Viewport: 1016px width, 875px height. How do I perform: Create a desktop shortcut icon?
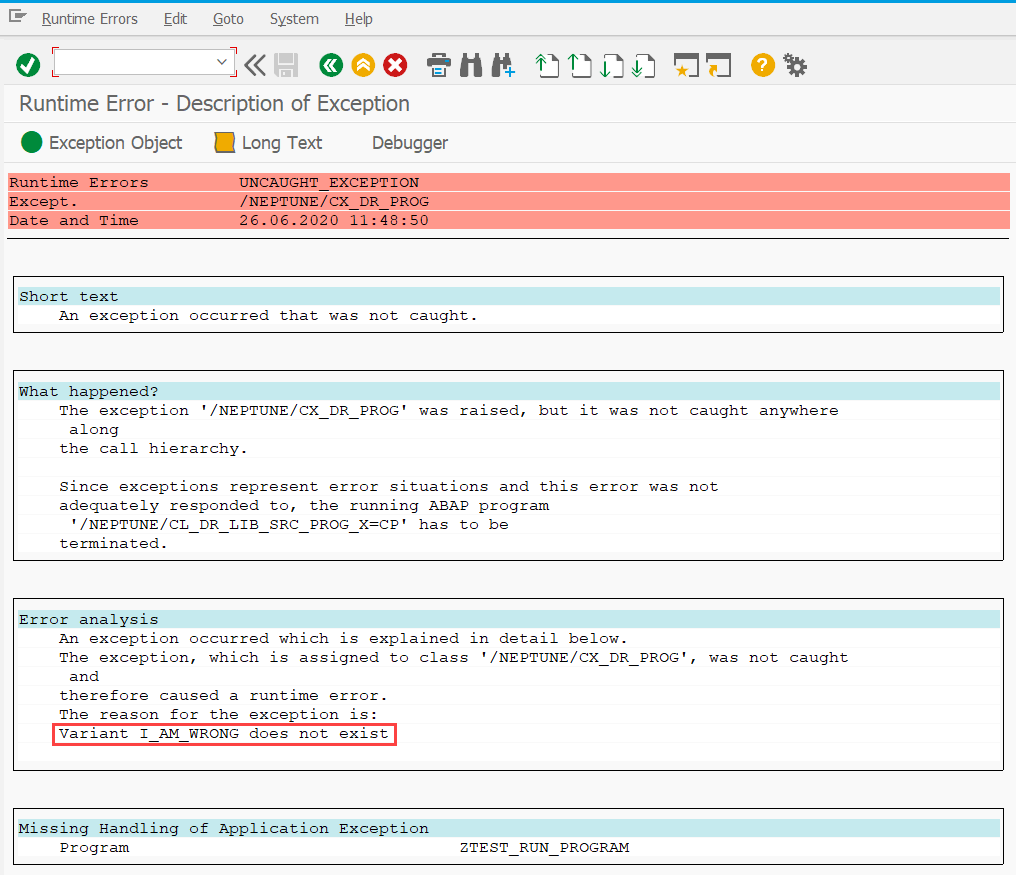click(718, 65)
